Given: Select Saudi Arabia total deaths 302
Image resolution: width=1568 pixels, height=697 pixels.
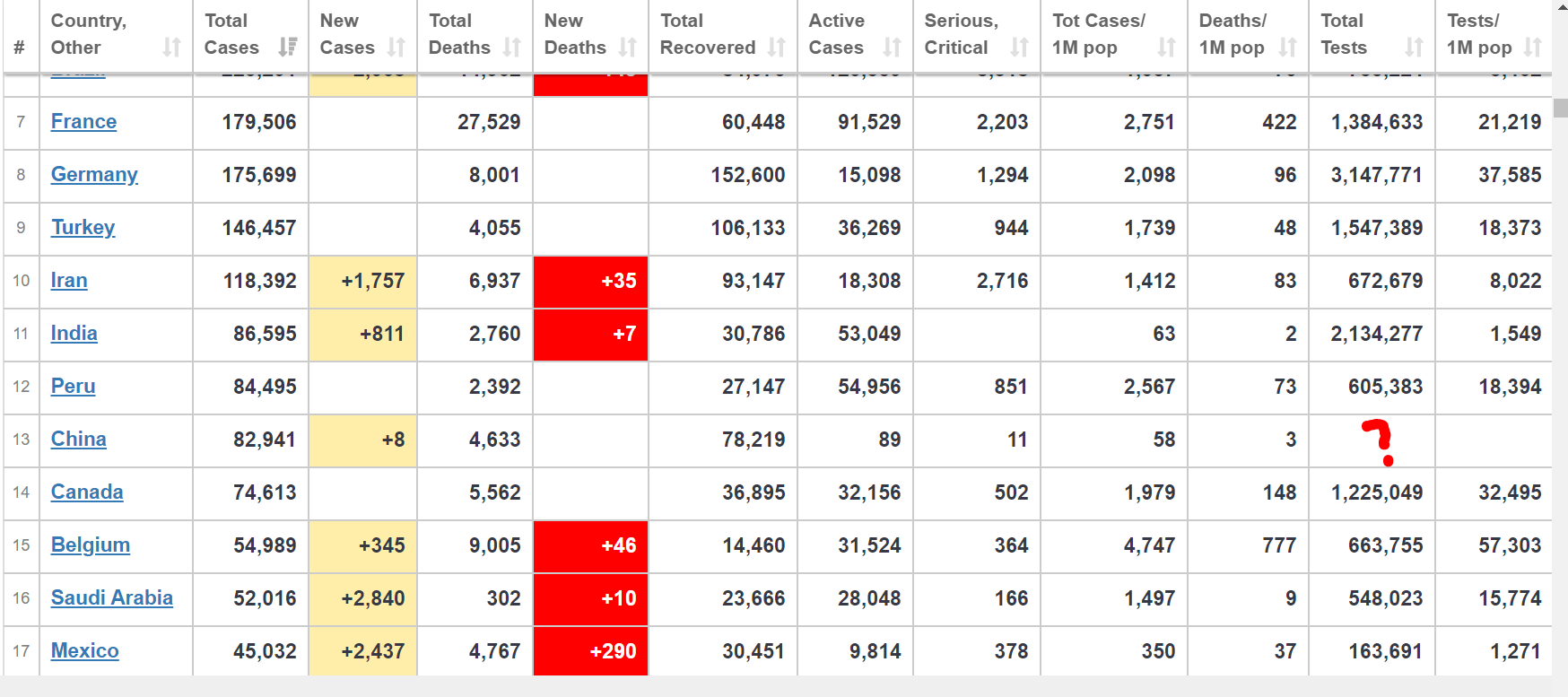Looking at the screenshot, I should tap(504, 598).
